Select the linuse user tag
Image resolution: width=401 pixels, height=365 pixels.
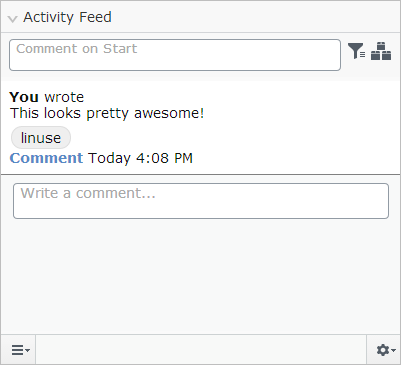click(41, 138)
